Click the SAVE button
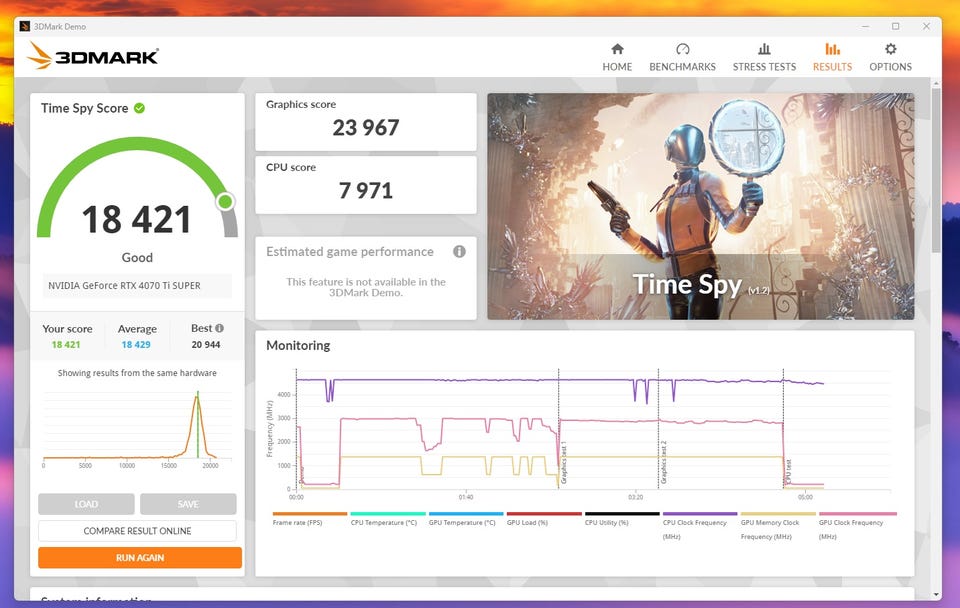This screenshot has height=608, width=960. click(x=188, y=504)
